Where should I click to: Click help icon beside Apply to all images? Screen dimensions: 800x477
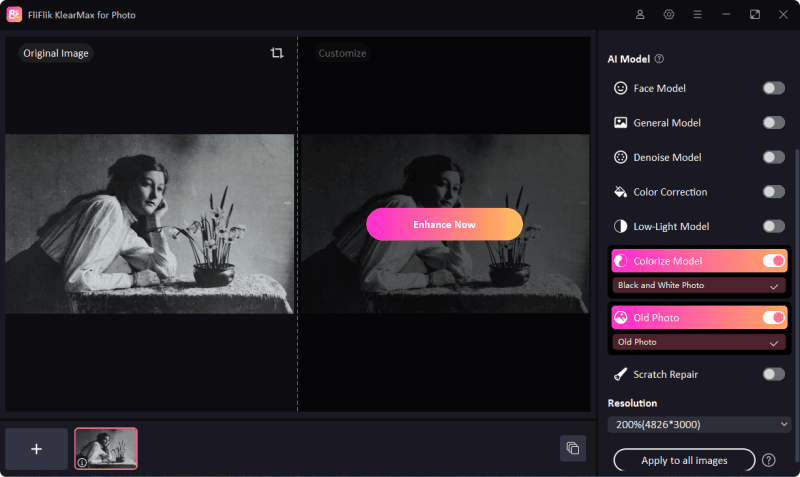(769, 460)
